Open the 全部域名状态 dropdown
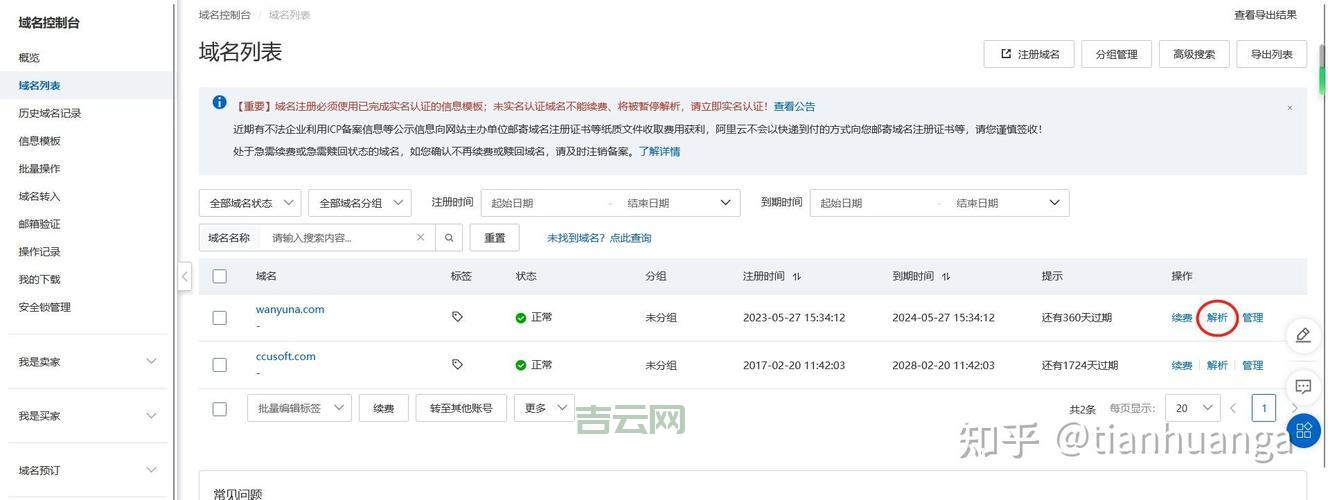The image size is (1328, 500). [250, 203]
